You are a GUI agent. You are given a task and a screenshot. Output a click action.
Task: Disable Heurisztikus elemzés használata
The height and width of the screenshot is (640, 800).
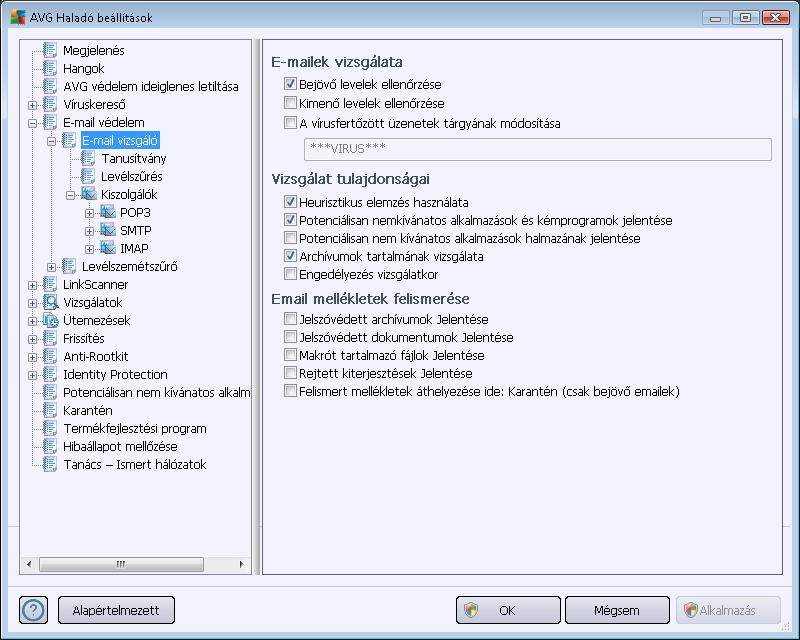click(x=290, y=202)
